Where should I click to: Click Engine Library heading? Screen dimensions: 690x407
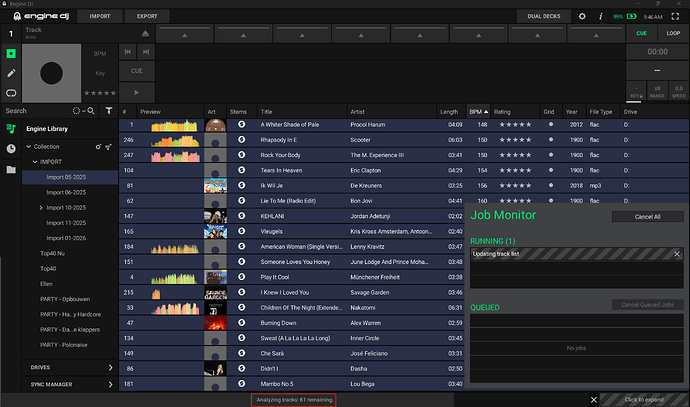click(x=47, y=129)
